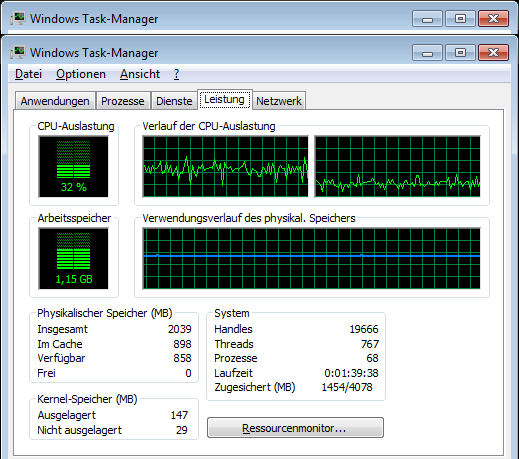
Task: Click the Handles value 19666
Action: pos(364,329)
